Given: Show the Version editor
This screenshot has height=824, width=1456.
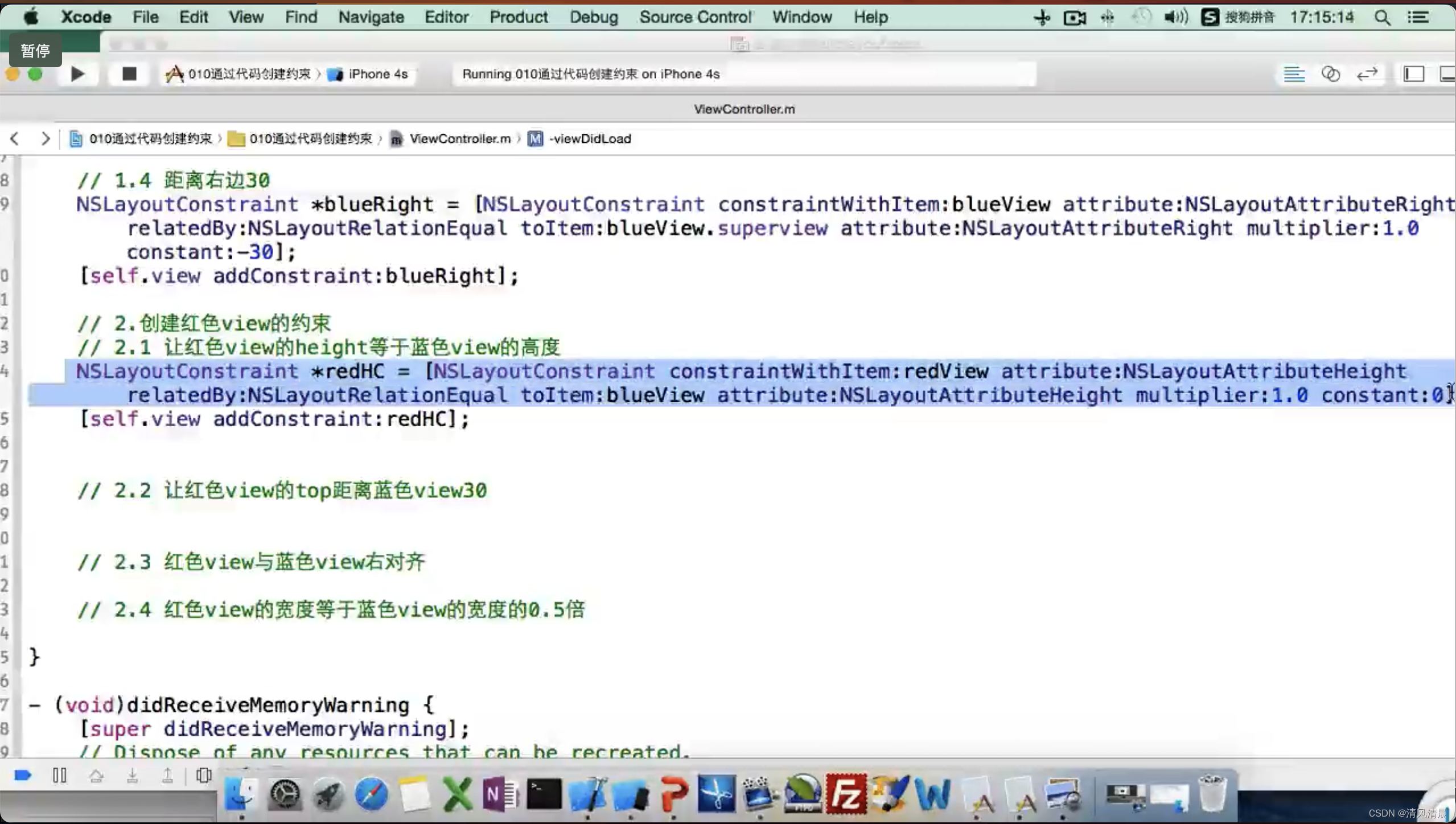Looking at the screenshot, I should click(1367, 74).
